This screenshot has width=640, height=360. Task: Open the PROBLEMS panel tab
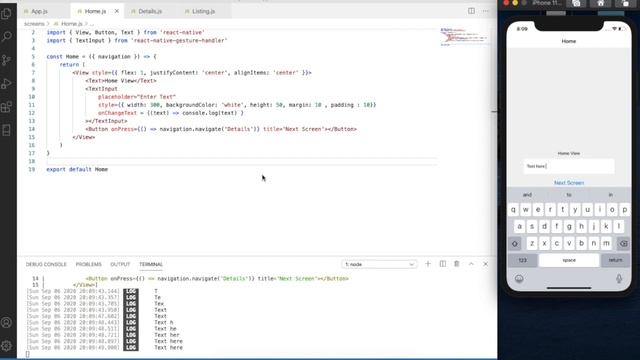pyautogui.click(x=89, y=264)
